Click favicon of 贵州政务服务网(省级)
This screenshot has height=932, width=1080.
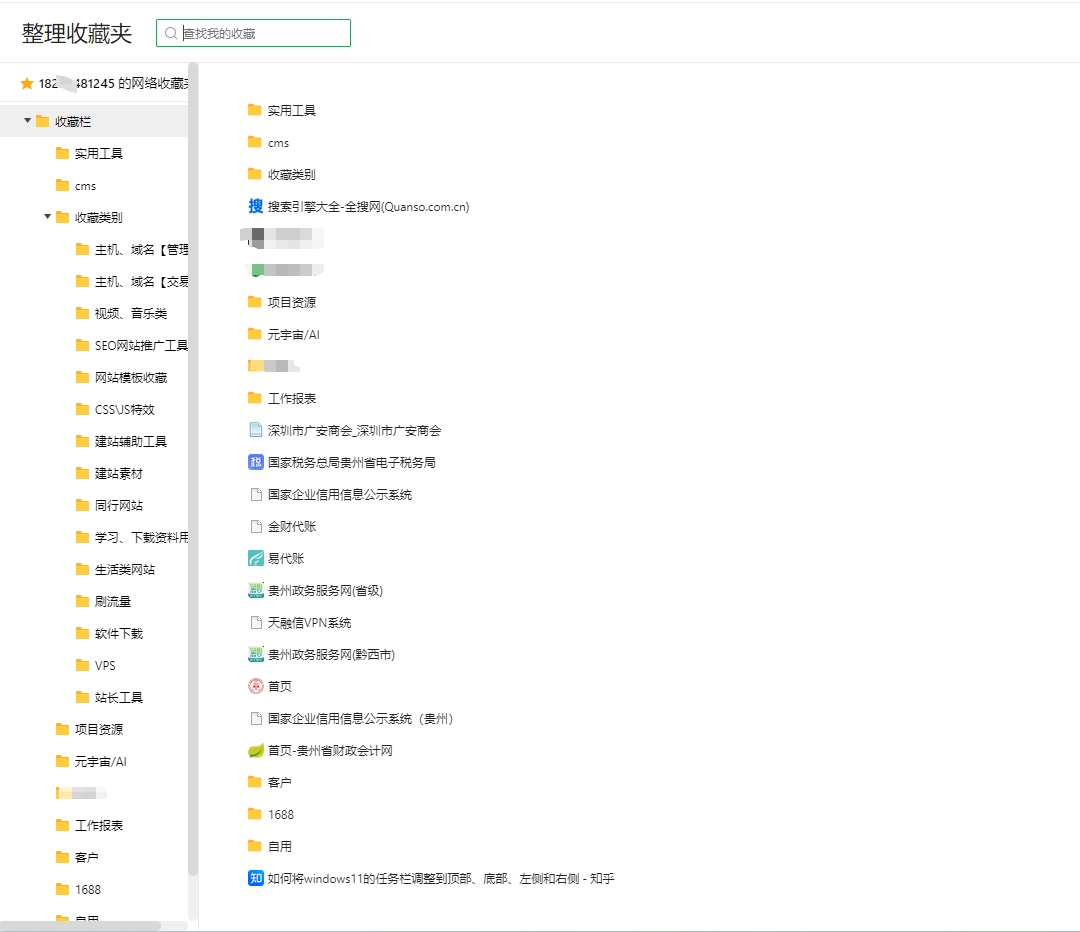pyautogui.click(x=256, y=590)
